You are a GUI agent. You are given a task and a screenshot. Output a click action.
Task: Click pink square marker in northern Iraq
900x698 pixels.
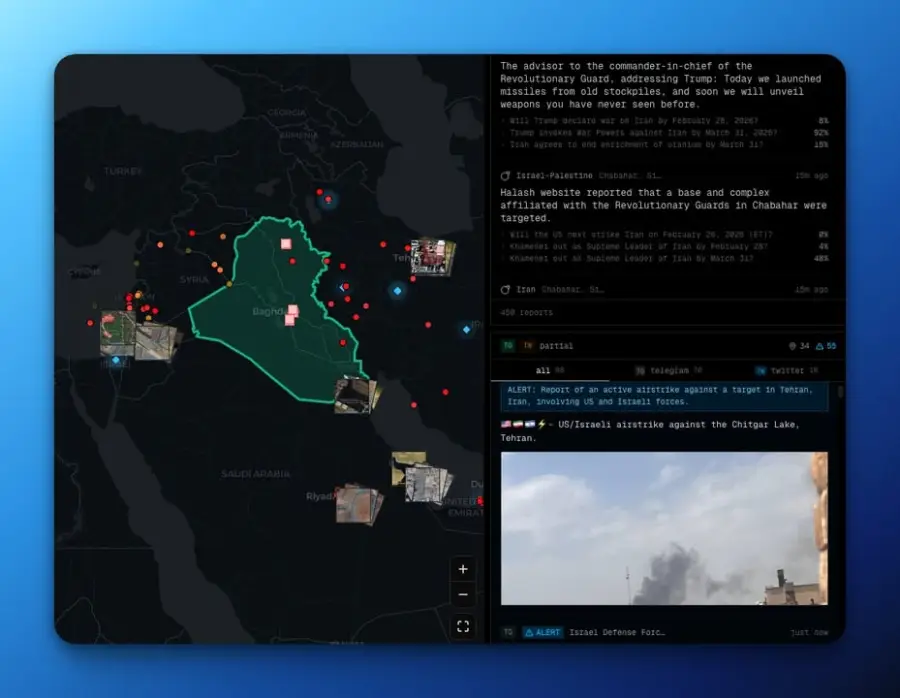tap(286, 244)
